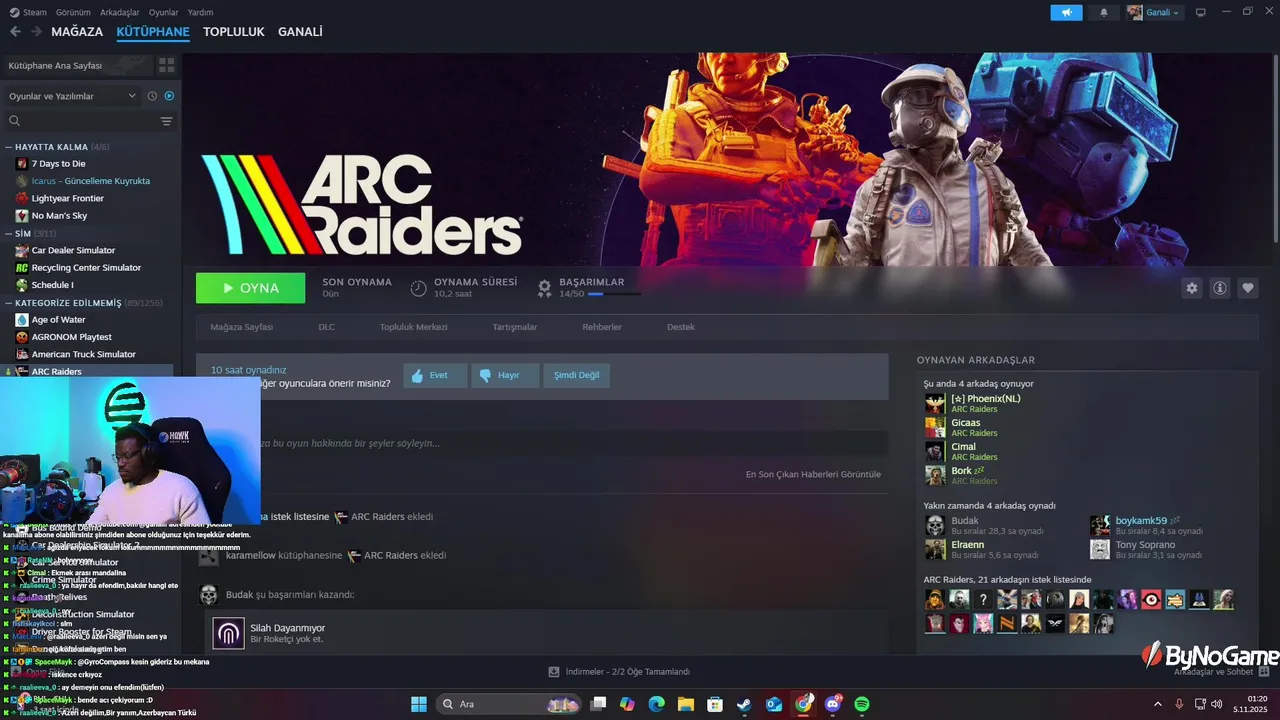Open Silah Dayanmıyor achievement icon

[228, 633]
